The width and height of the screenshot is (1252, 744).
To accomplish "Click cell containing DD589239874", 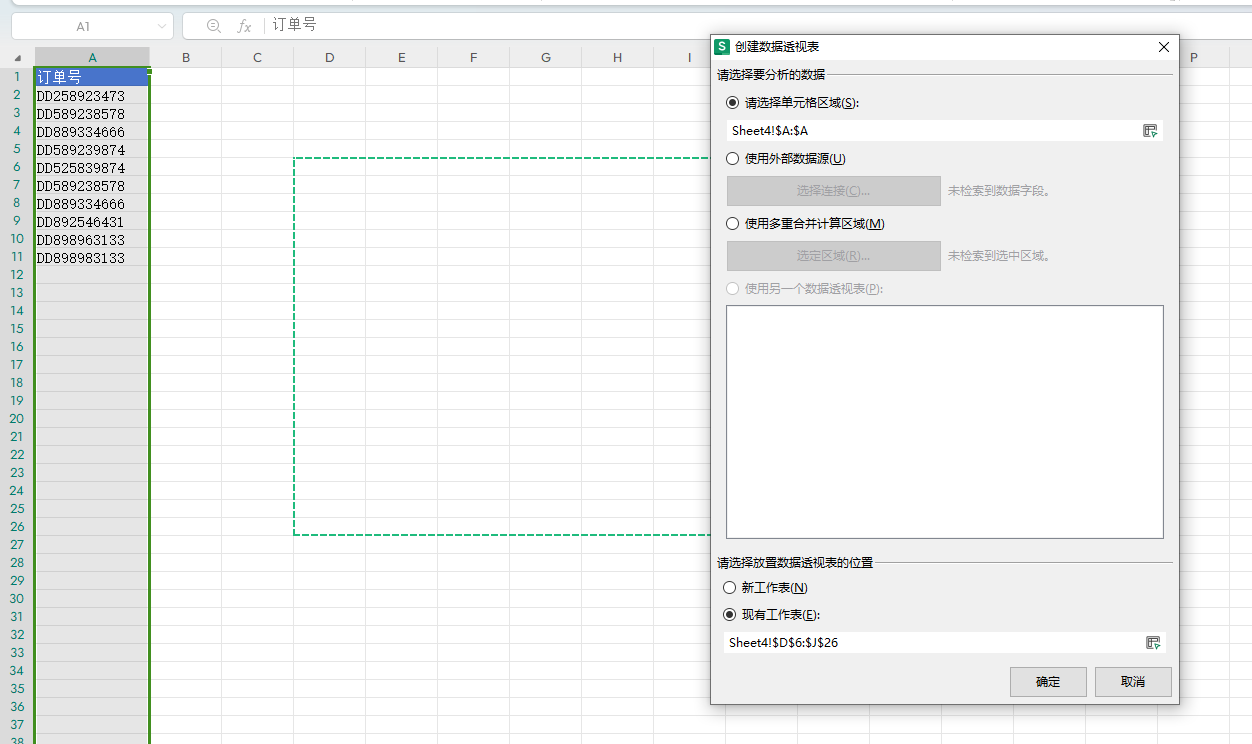I will coord(92,149).
